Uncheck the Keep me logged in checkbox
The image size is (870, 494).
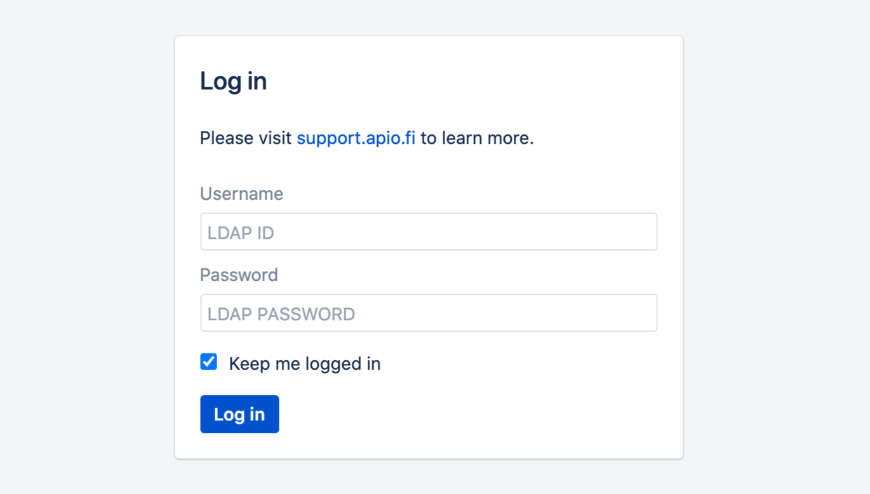pyautogui.click(x=209, y=362)
